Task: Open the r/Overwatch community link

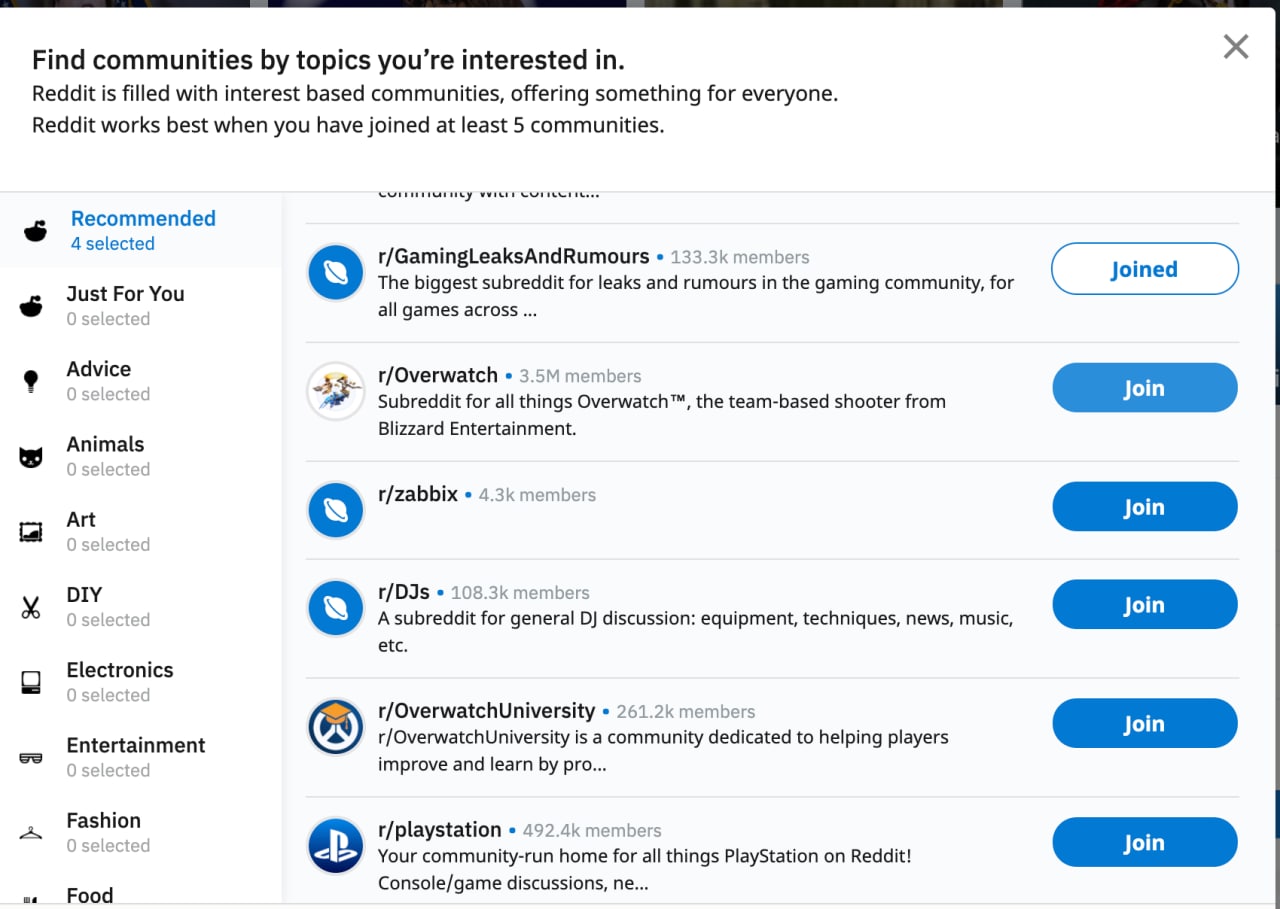Action: (x=438, y=376)
